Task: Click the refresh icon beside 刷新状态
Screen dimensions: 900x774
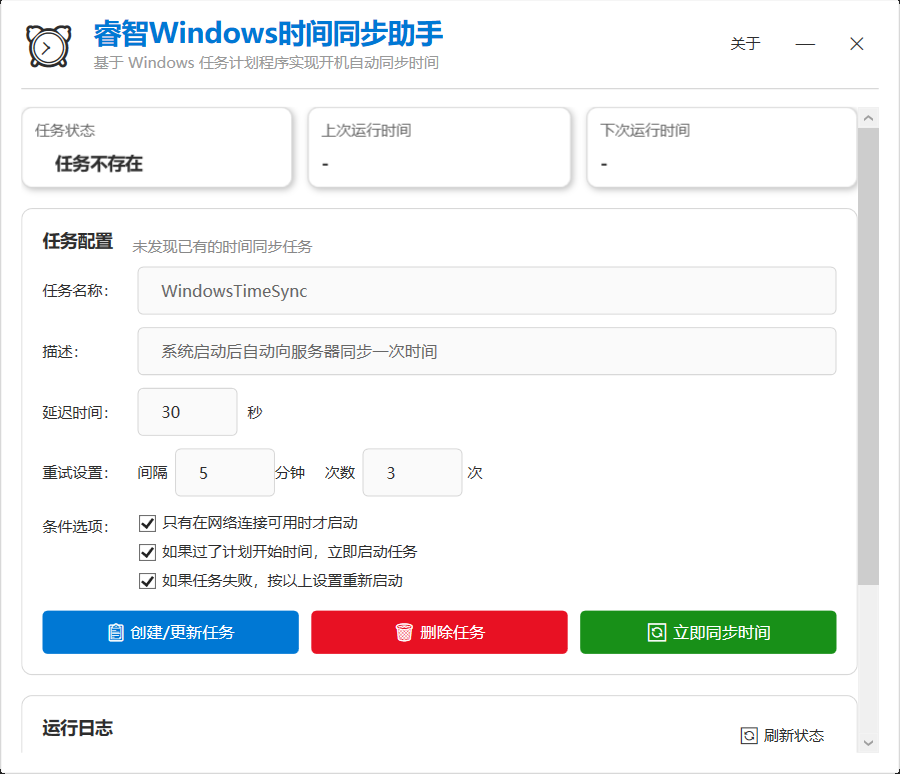Action: [749, 736]
